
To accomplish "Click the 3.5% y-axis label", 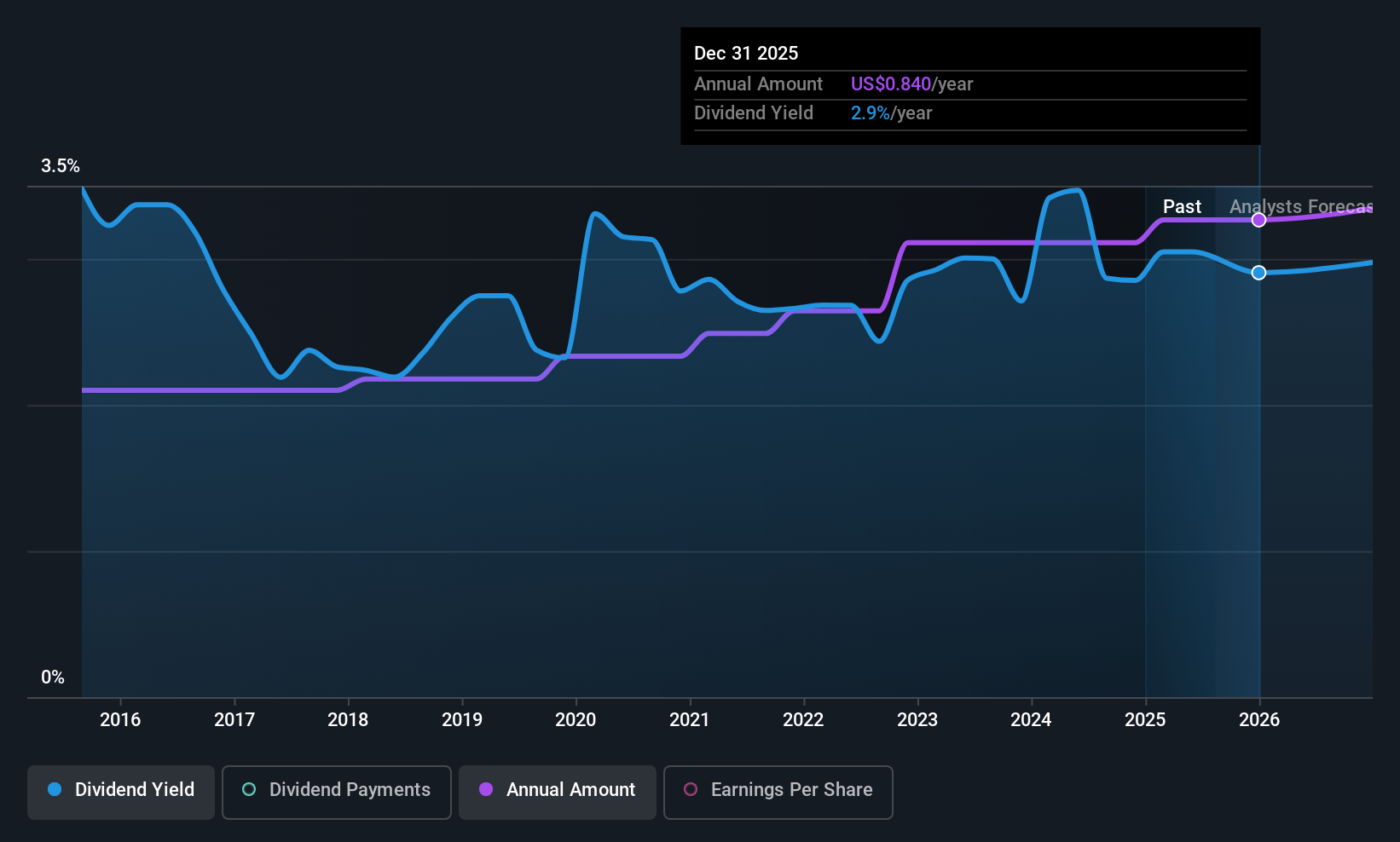I will coord(61,166).
